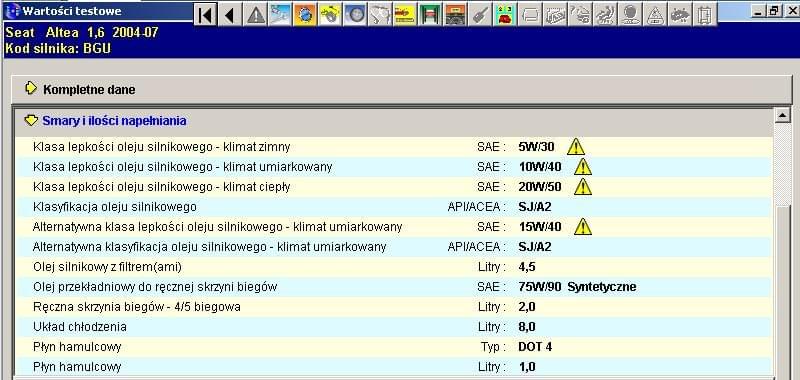The height and width of the screenshot is (380, 800).
Task: Restore the inner window size
Action: click(x=775, y=10)
